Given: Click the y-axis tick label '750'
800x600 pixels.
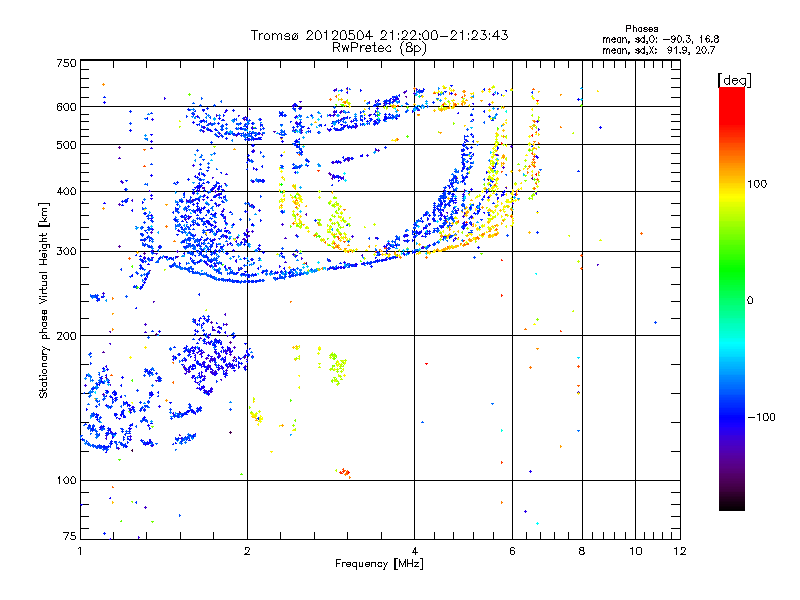Looking at the screenshot, I should [x=67, y=63].
